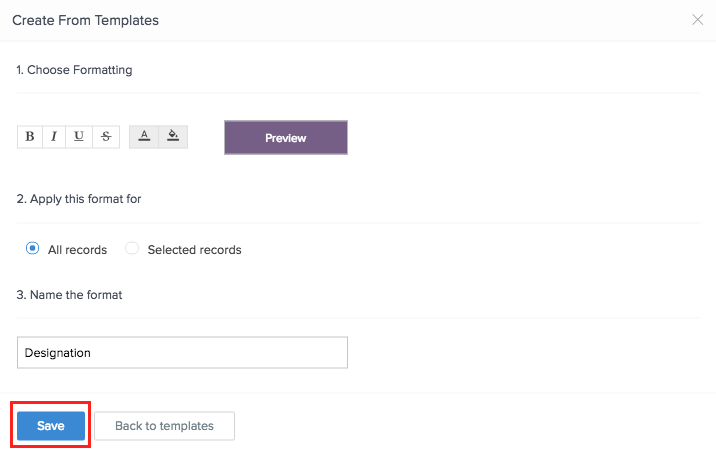Click the word Designation in the name box
The height and width of the screenshot is (452, 716).
pos(58,353)
